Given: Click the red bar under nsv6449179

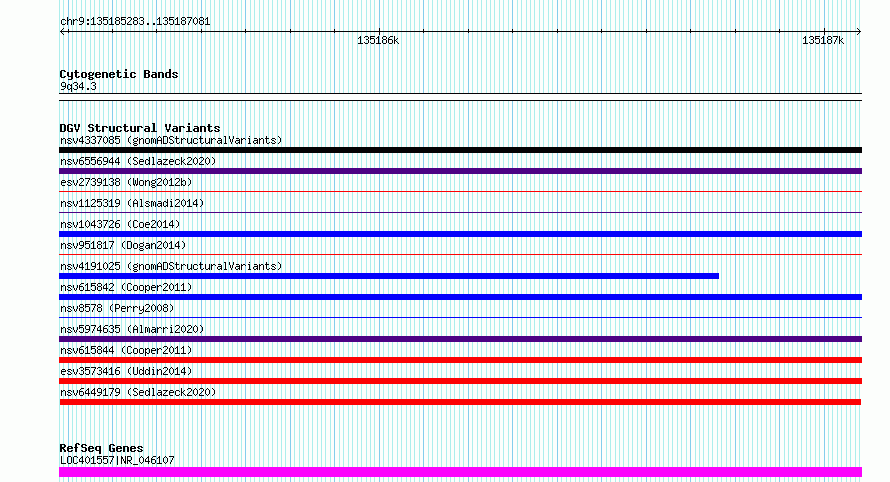Looking at the screenshot, I should pos(460,403).
